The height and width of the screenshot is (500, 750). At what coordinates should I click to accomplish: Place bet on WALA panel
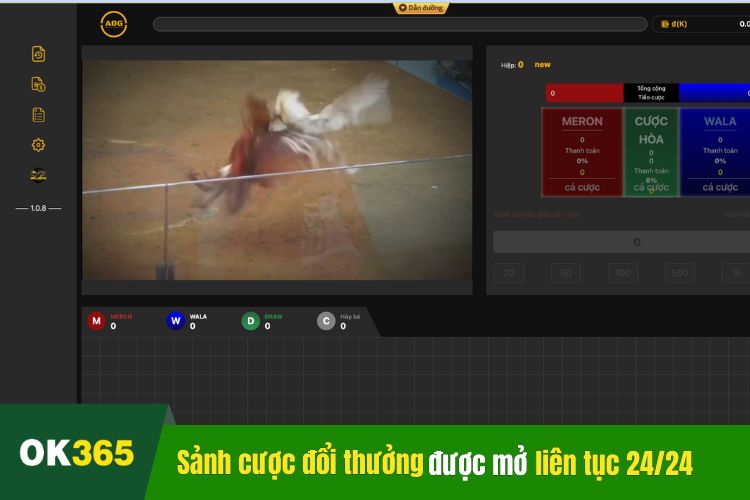(716, 152)
